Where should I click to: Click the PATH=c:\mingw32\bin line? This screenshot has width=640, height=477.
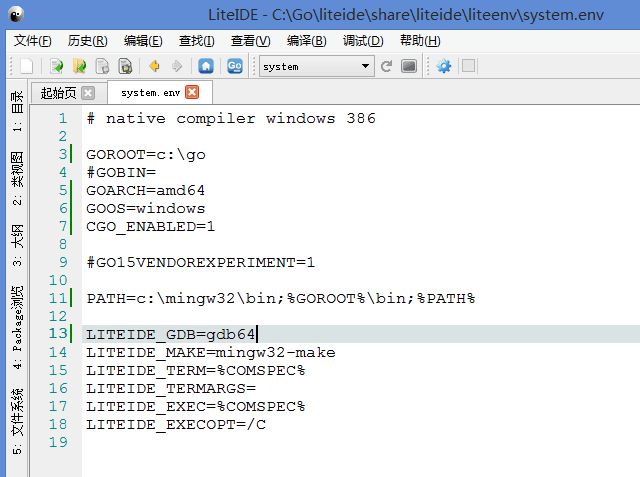pos(281,299)
